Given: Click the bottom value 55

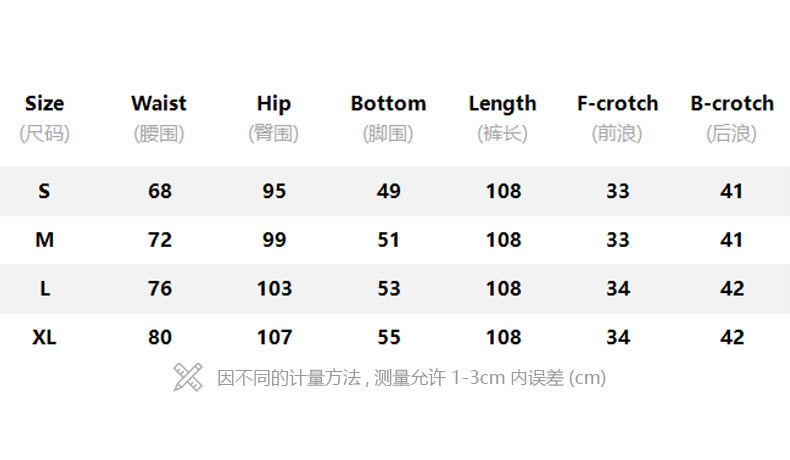Looking at the screenshot, I should (x=389, y=337).
